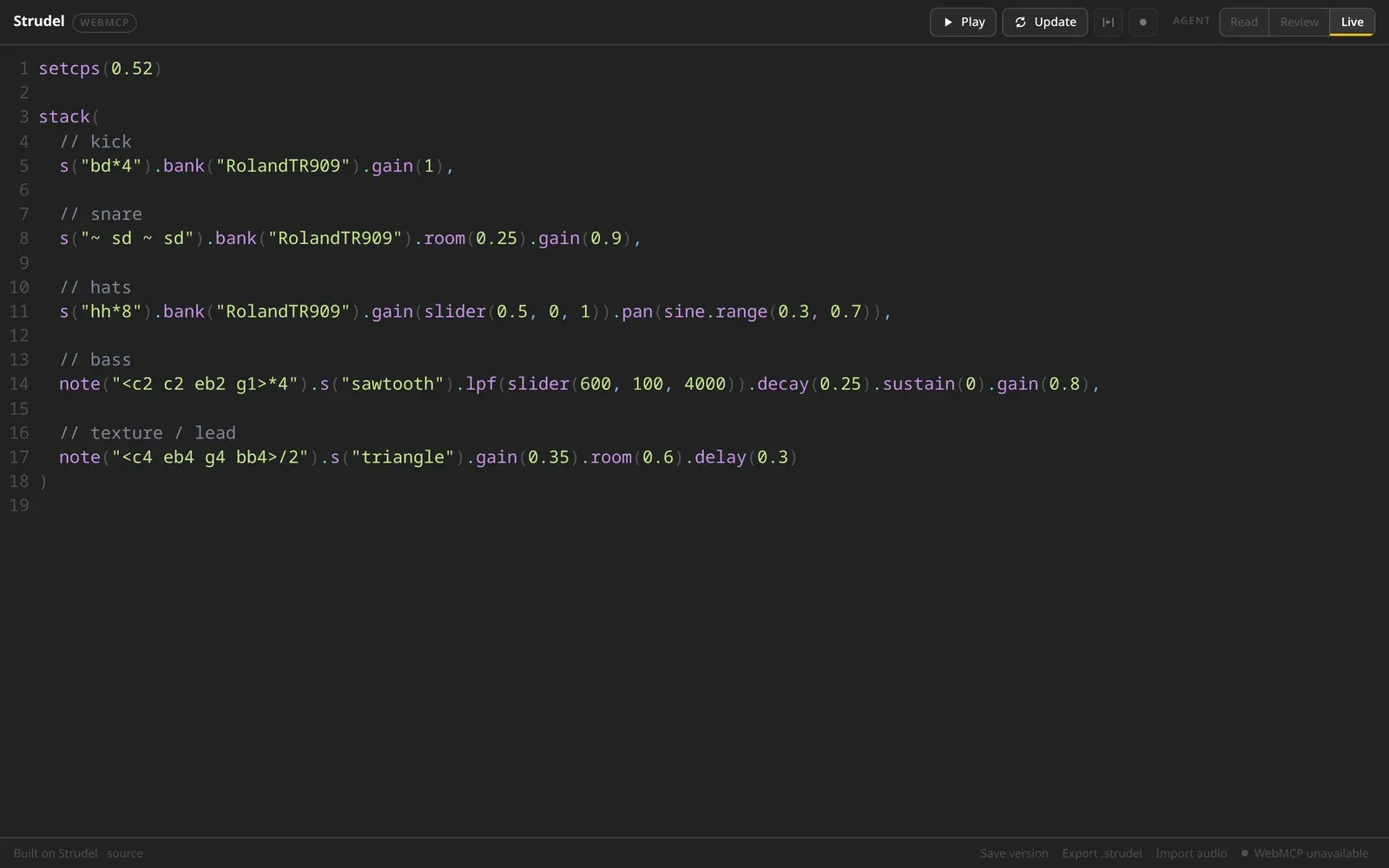
Task: Click the // kick comment
Action: tap(95, 141)
